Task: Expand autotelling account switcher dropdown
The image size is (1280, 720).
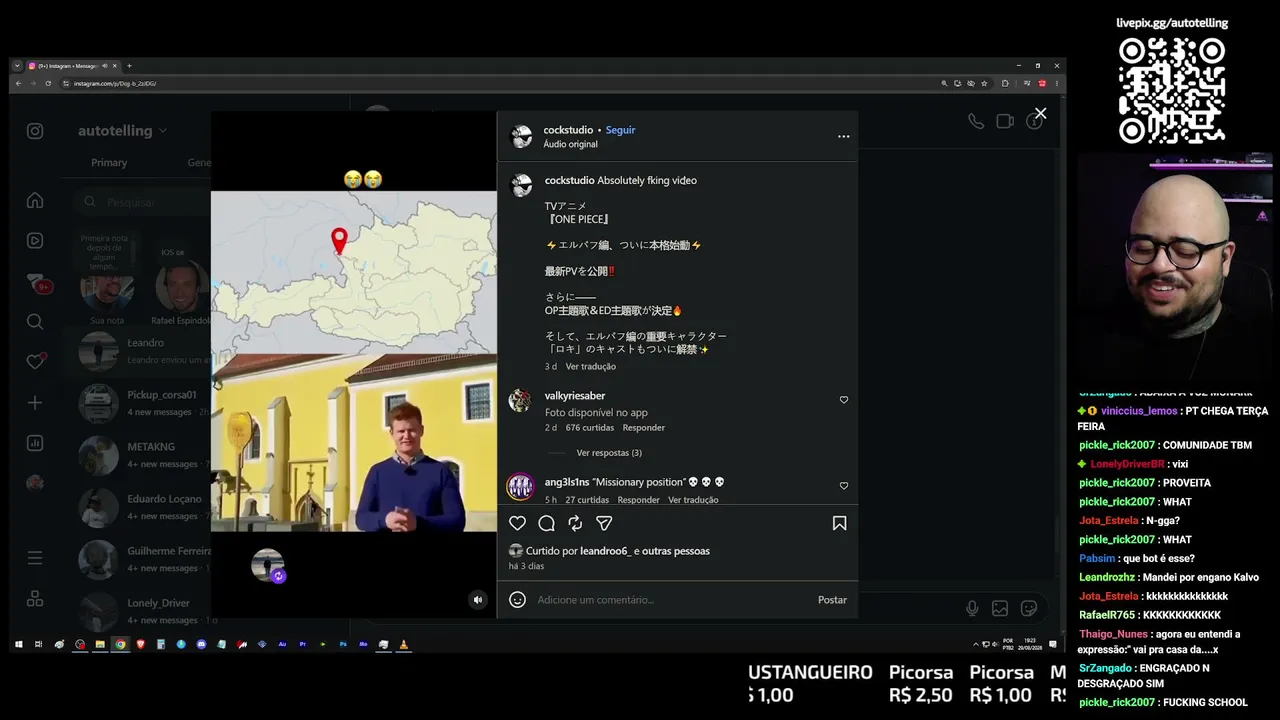Action: (122, 131)
